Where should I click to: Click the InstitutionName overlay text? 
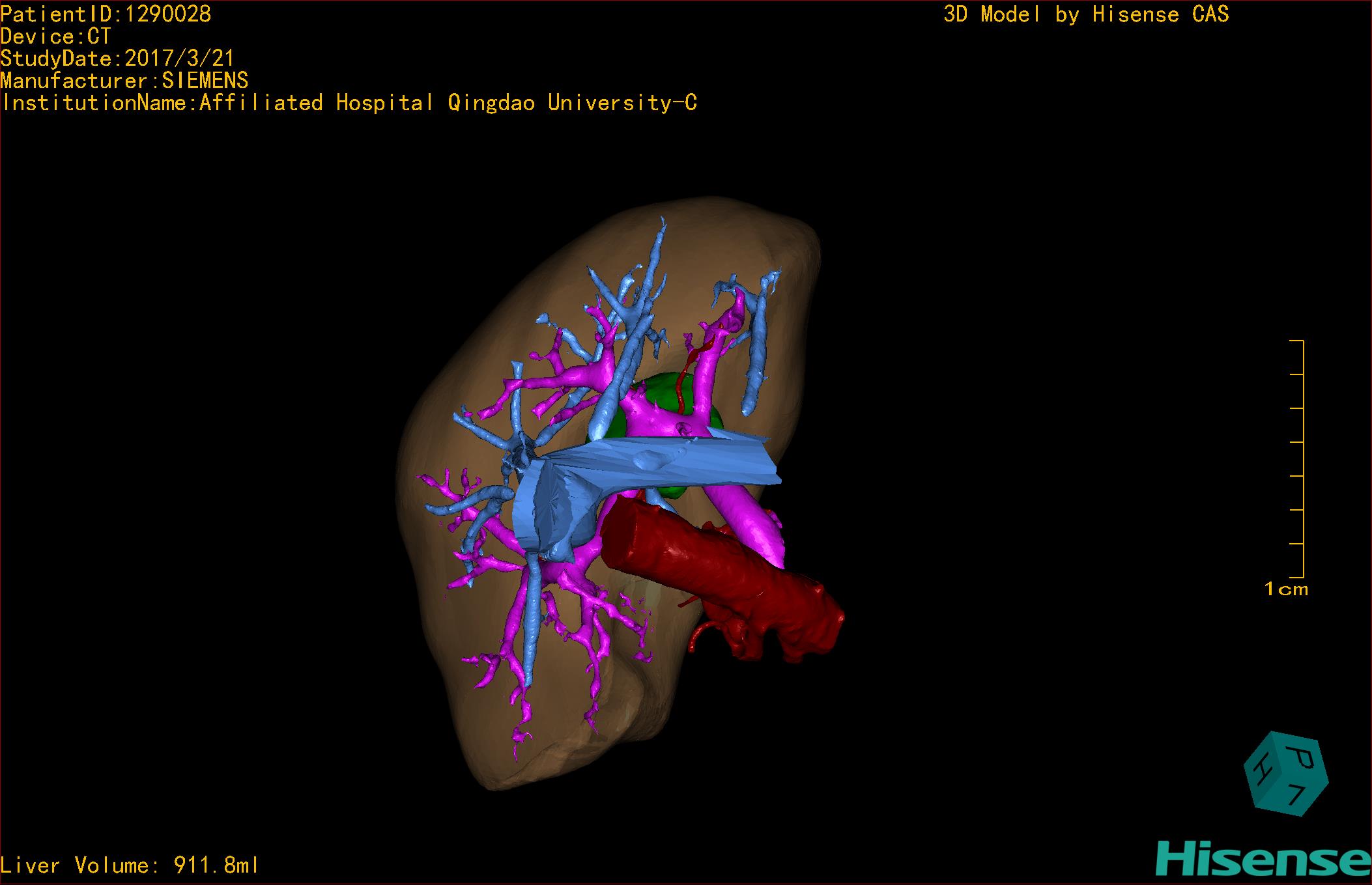click(x=349, y=103)
